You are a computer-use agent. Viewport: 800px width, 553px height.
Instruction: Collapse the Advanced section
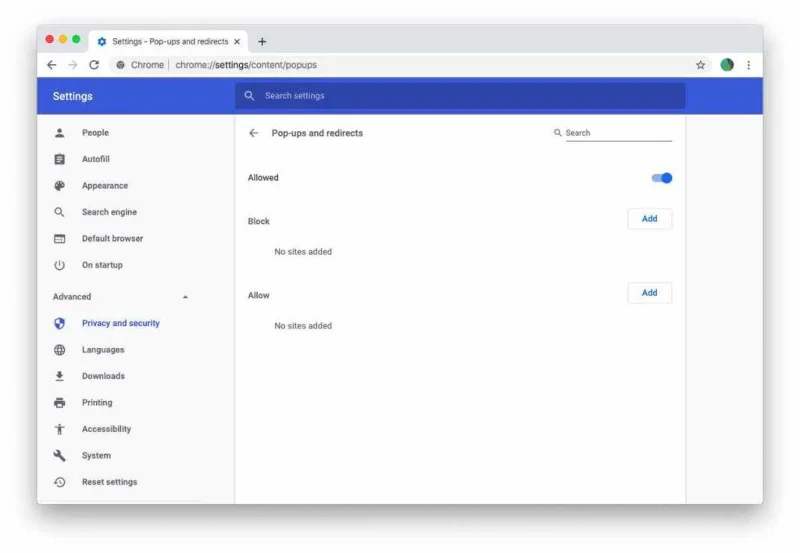coord(185,297)
